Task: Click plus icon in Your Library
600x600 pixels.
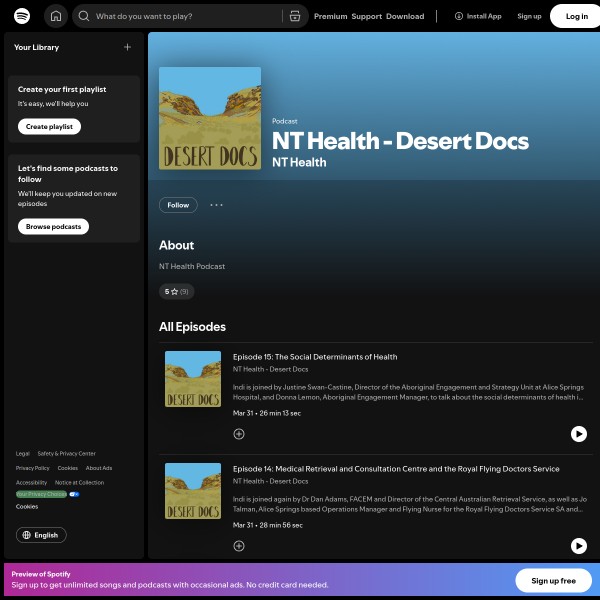Action: tap(127, 47)
